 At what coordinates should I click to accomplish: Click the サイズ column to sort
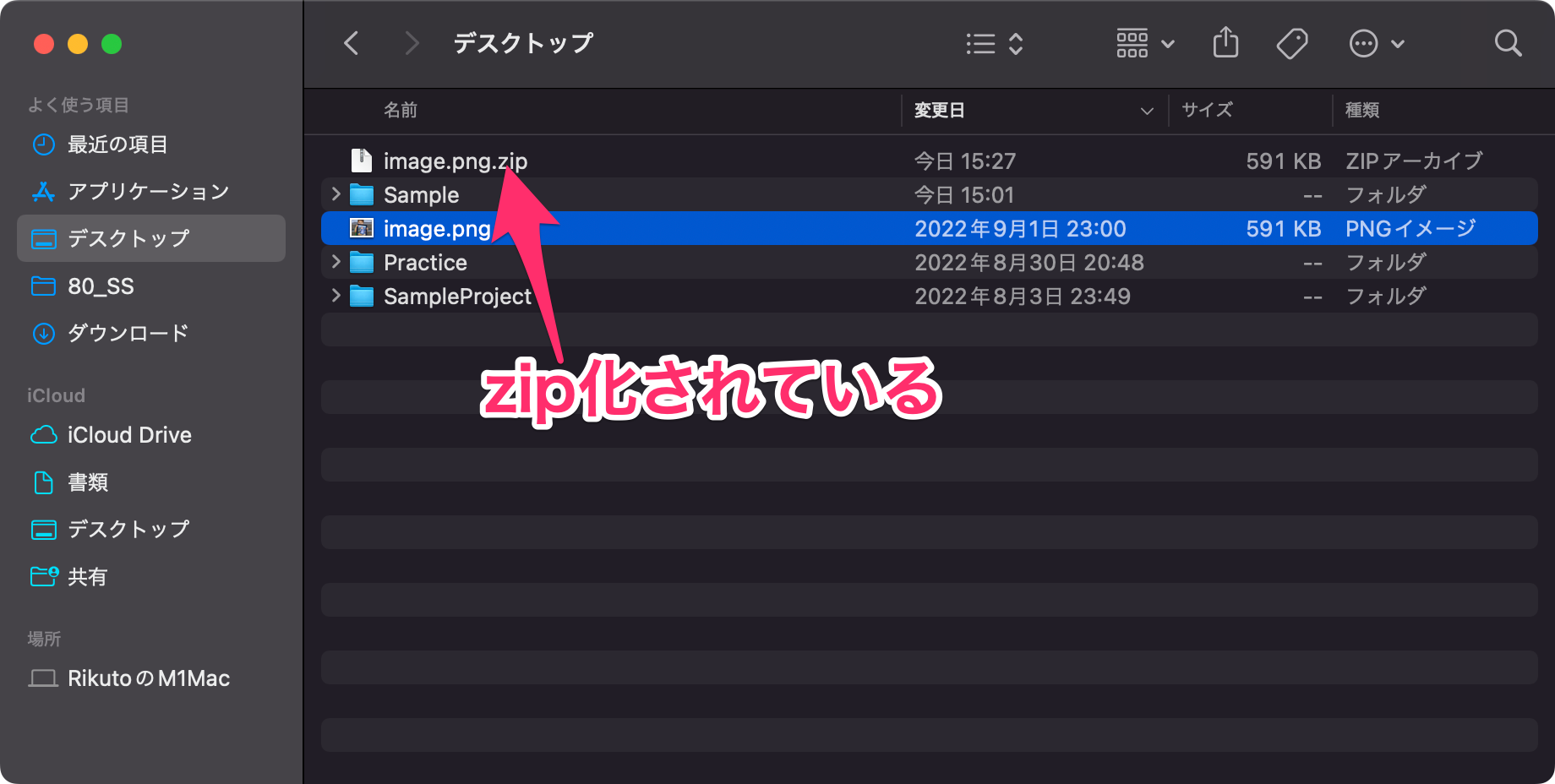(1207, 110)
